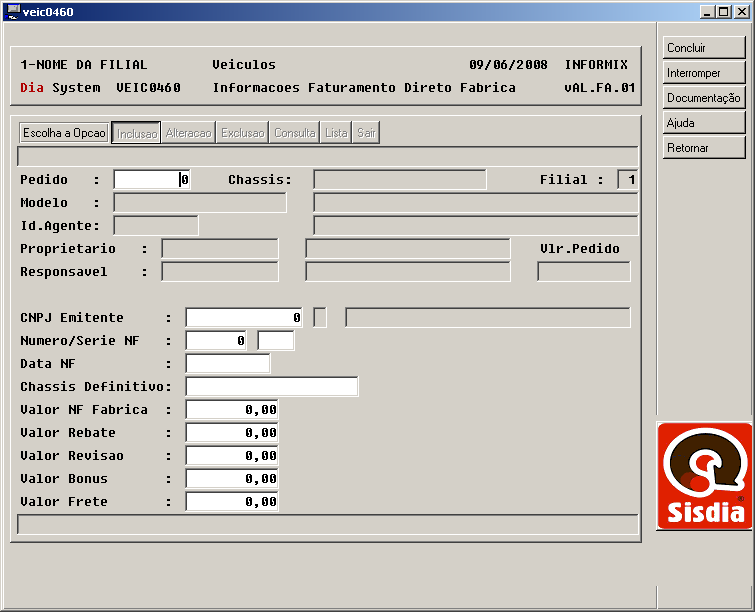This screenshot has height=612, width=755.
Task: Focus the Serie NF input field
Action: click(x=276, y=341)
